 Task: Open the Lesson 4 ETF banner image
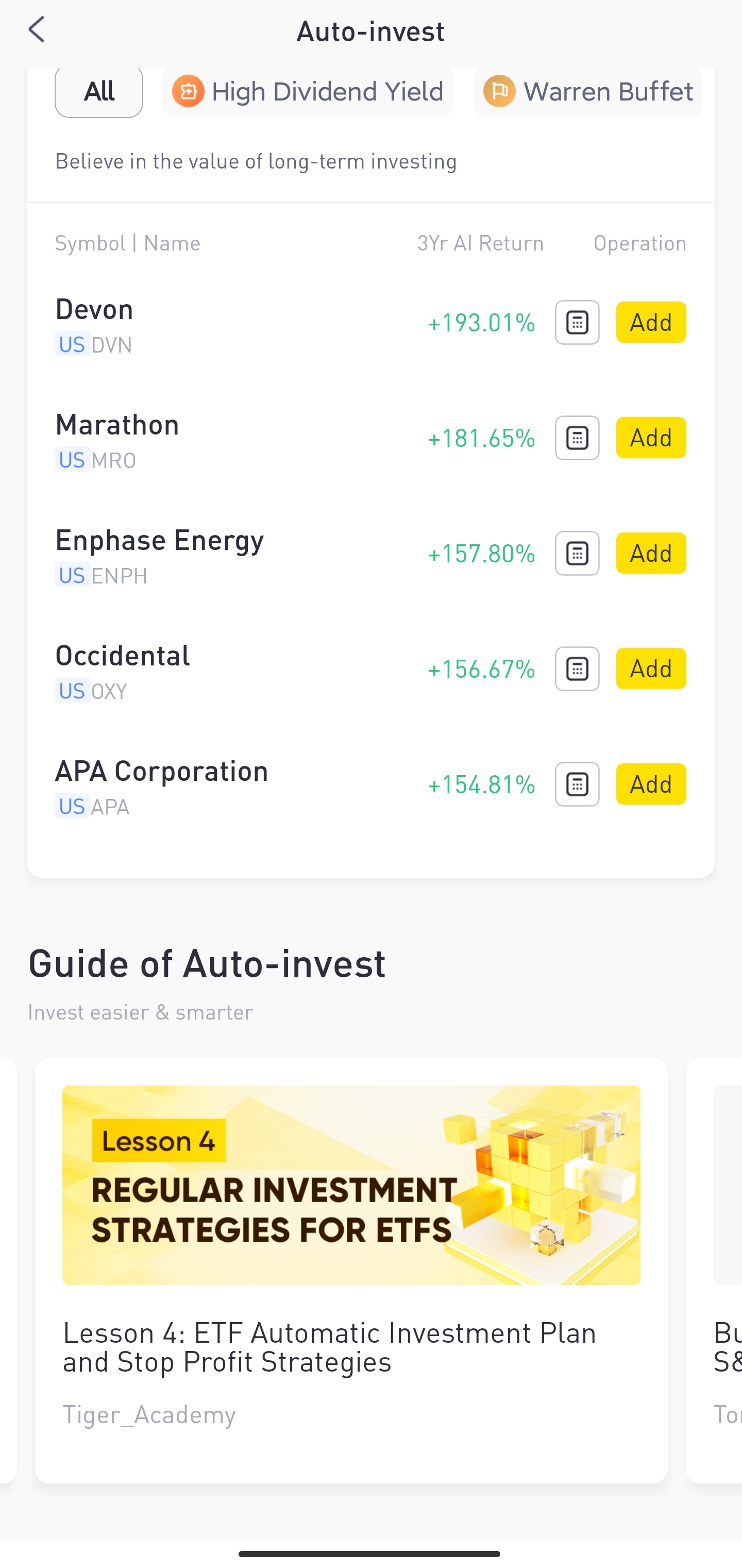click(x=351, y=1185)
